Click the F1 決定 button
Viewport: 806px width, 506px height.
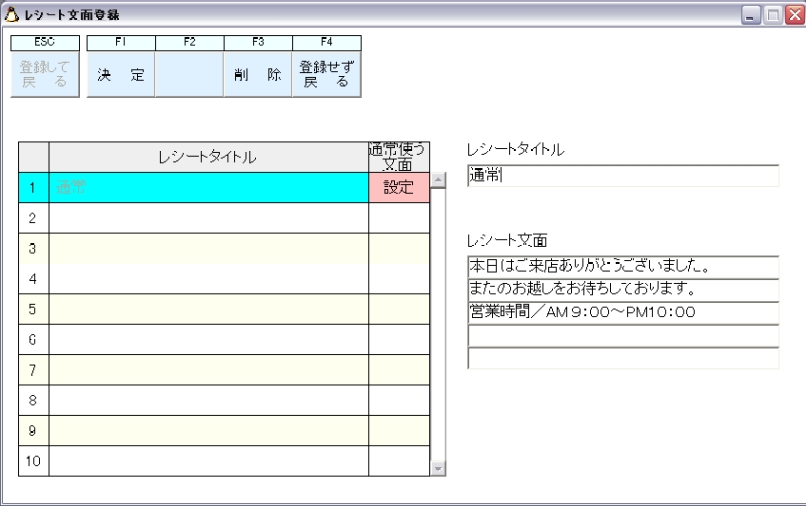pos(120,74)
